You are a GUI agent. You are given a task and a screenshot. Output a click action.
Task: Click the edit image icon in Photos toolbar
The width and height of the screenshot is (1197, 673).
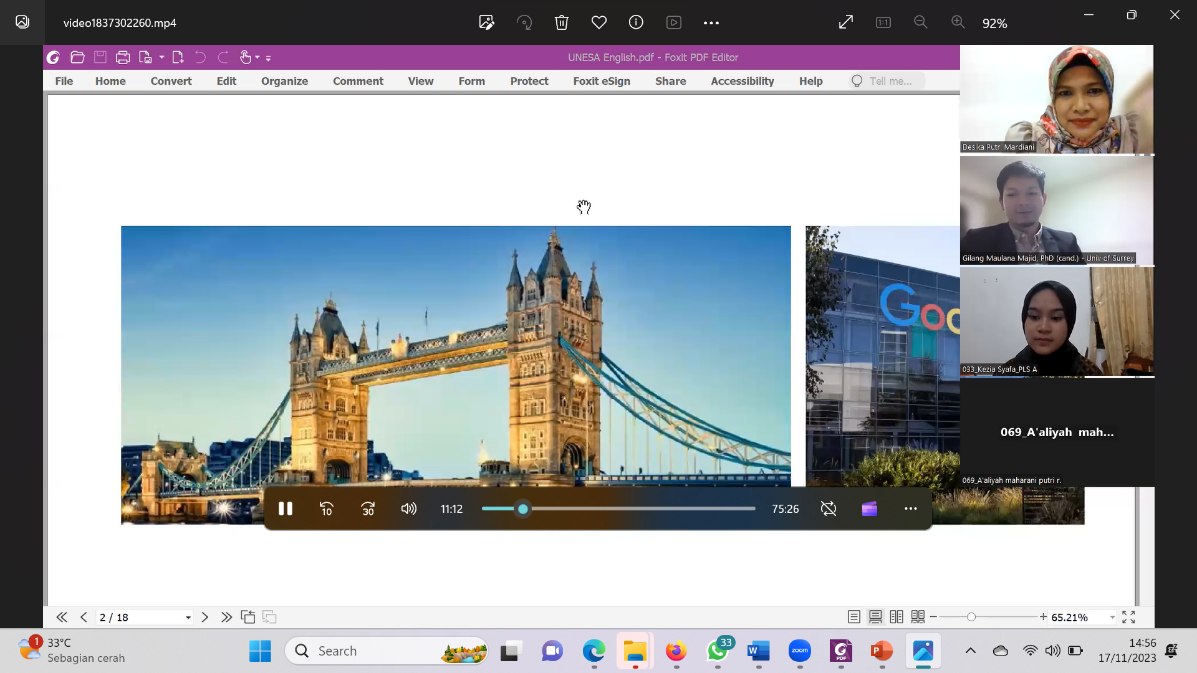pos(486,23)
